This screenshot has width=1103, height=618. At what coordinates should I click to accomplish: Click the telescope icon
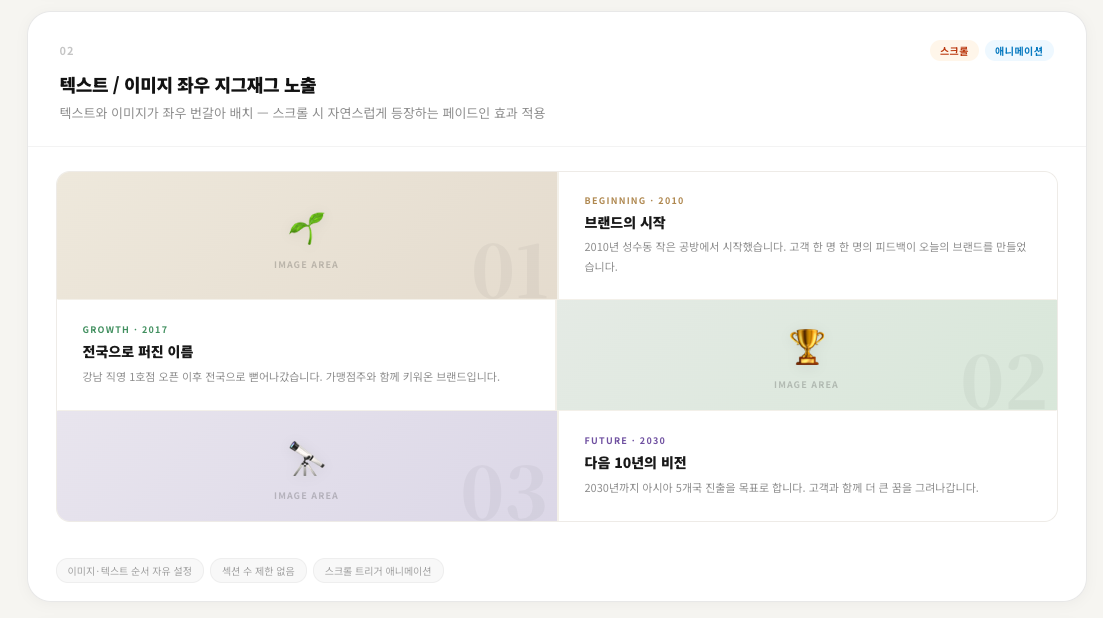(307, 458)
